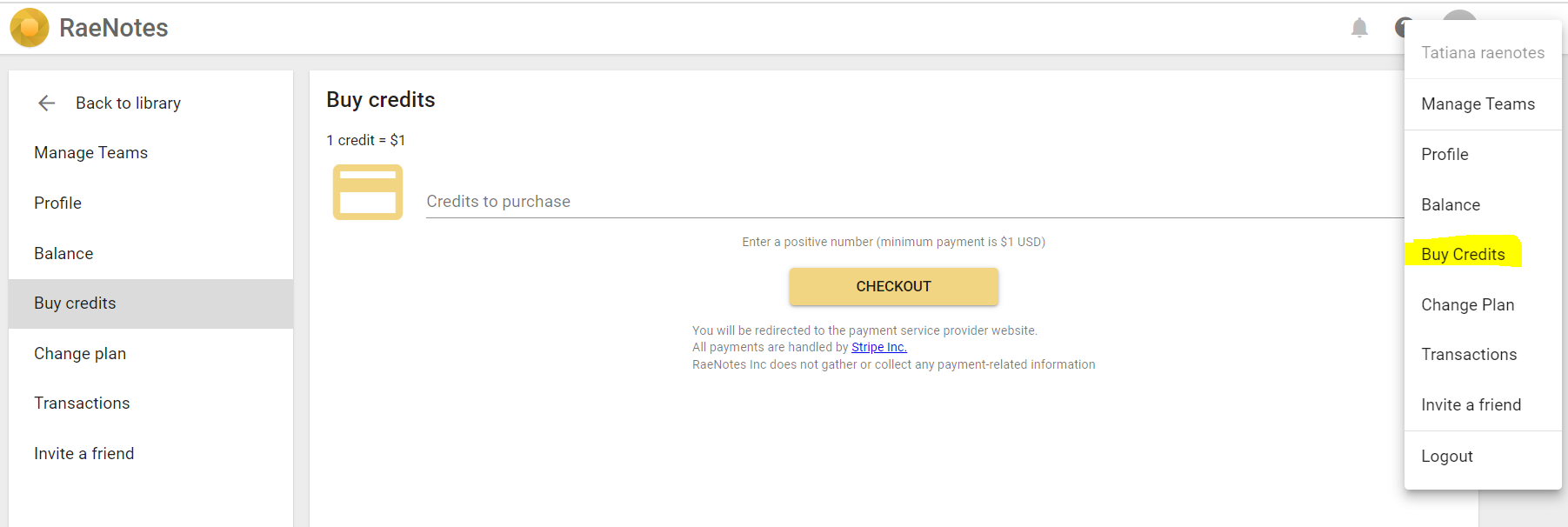Open the notifications bell icon
This screenshot has height=527, width=1568.
point(1359,28)
